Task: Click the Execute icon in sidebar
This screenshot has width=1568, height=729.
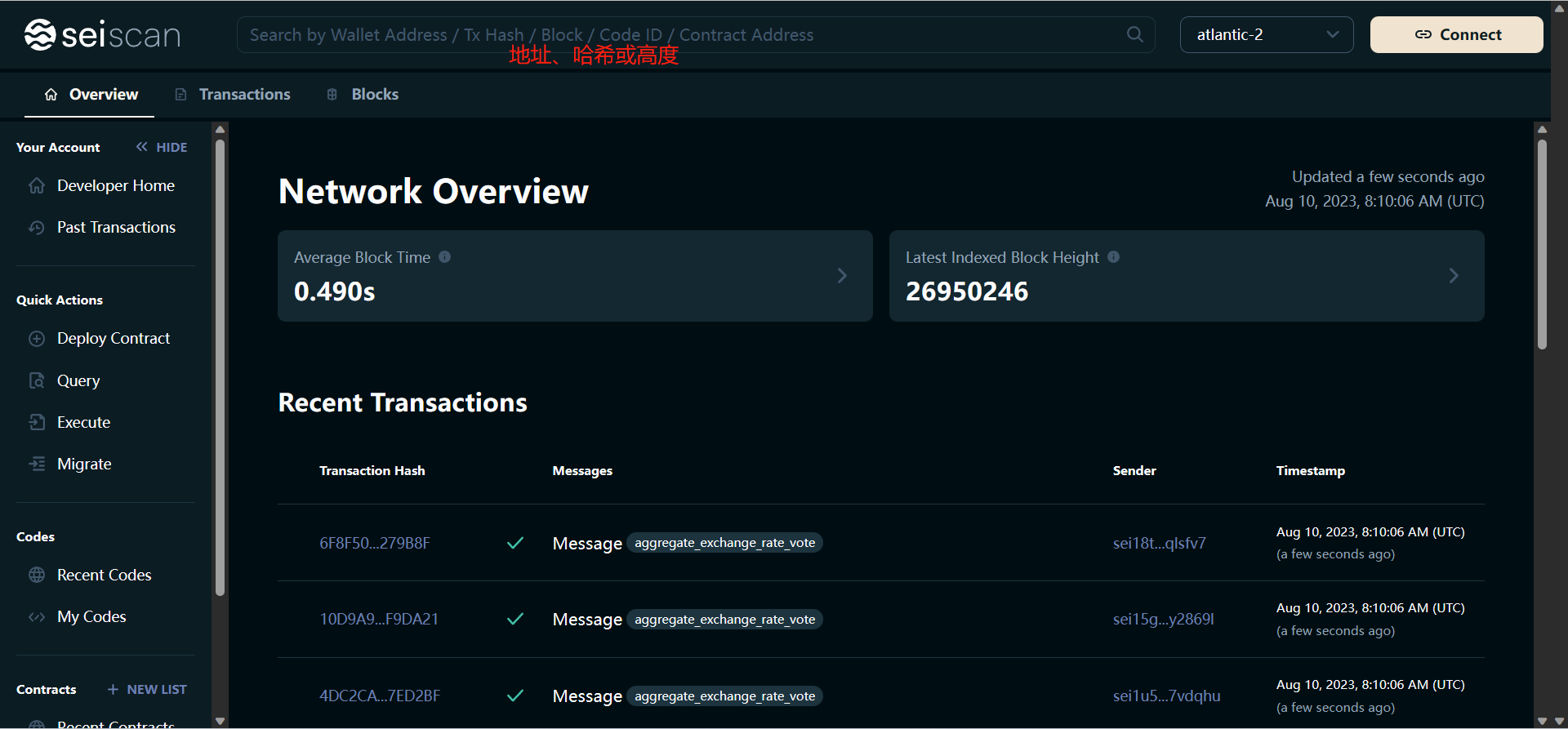Action: click(37, 422)
